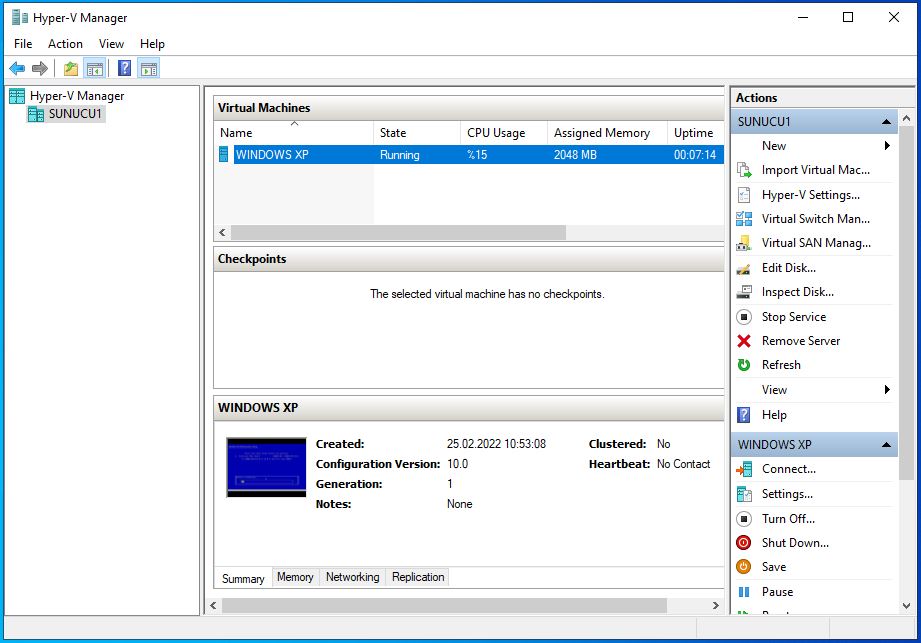Image resolution: width=921 pixels, height=643 pixels.
Task: Click the WINDOWS XP console thumbnail
Action: [x=267, y=467]
